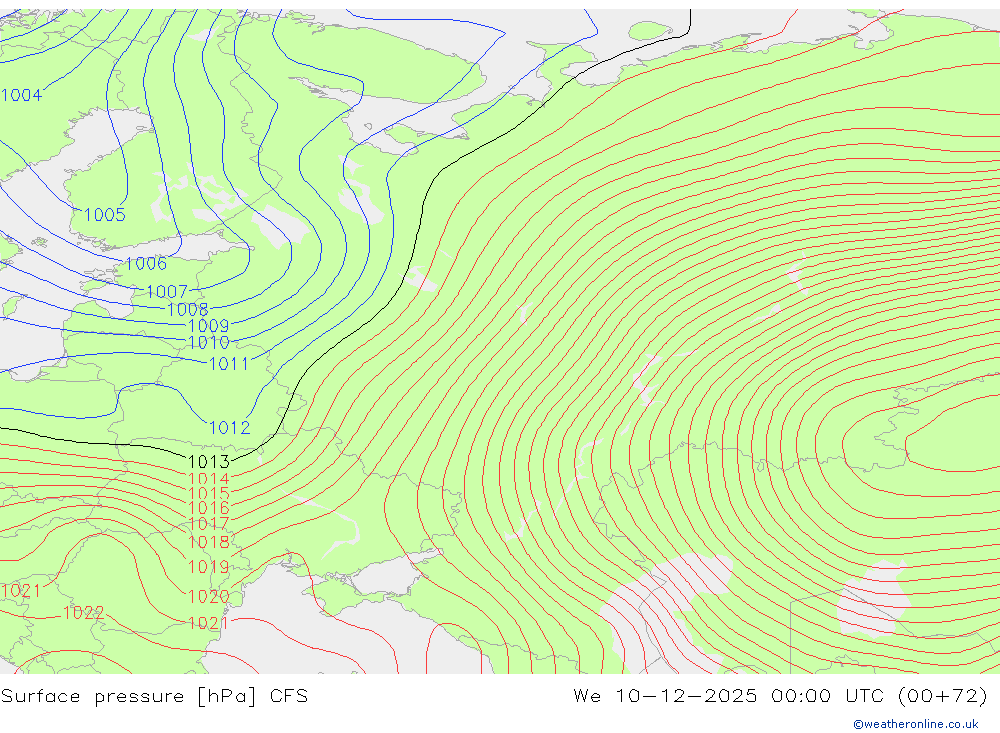Open the weatheronline.co.uk copyright link
This screenshot has width=1000, height=733.
click(916, 724)
